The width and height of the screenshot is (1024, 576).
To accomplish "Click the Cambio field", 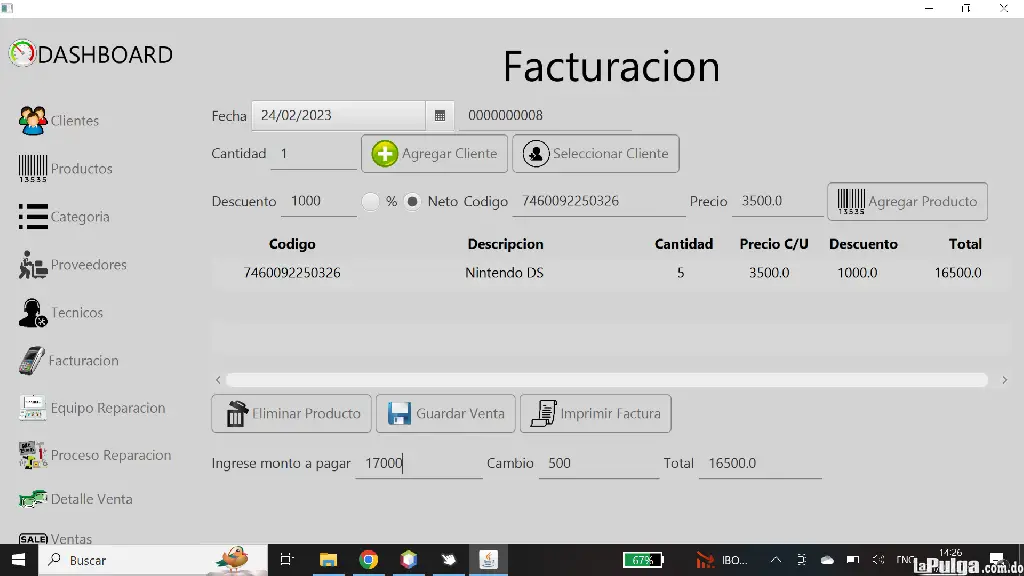I will (x=599, y=464).
